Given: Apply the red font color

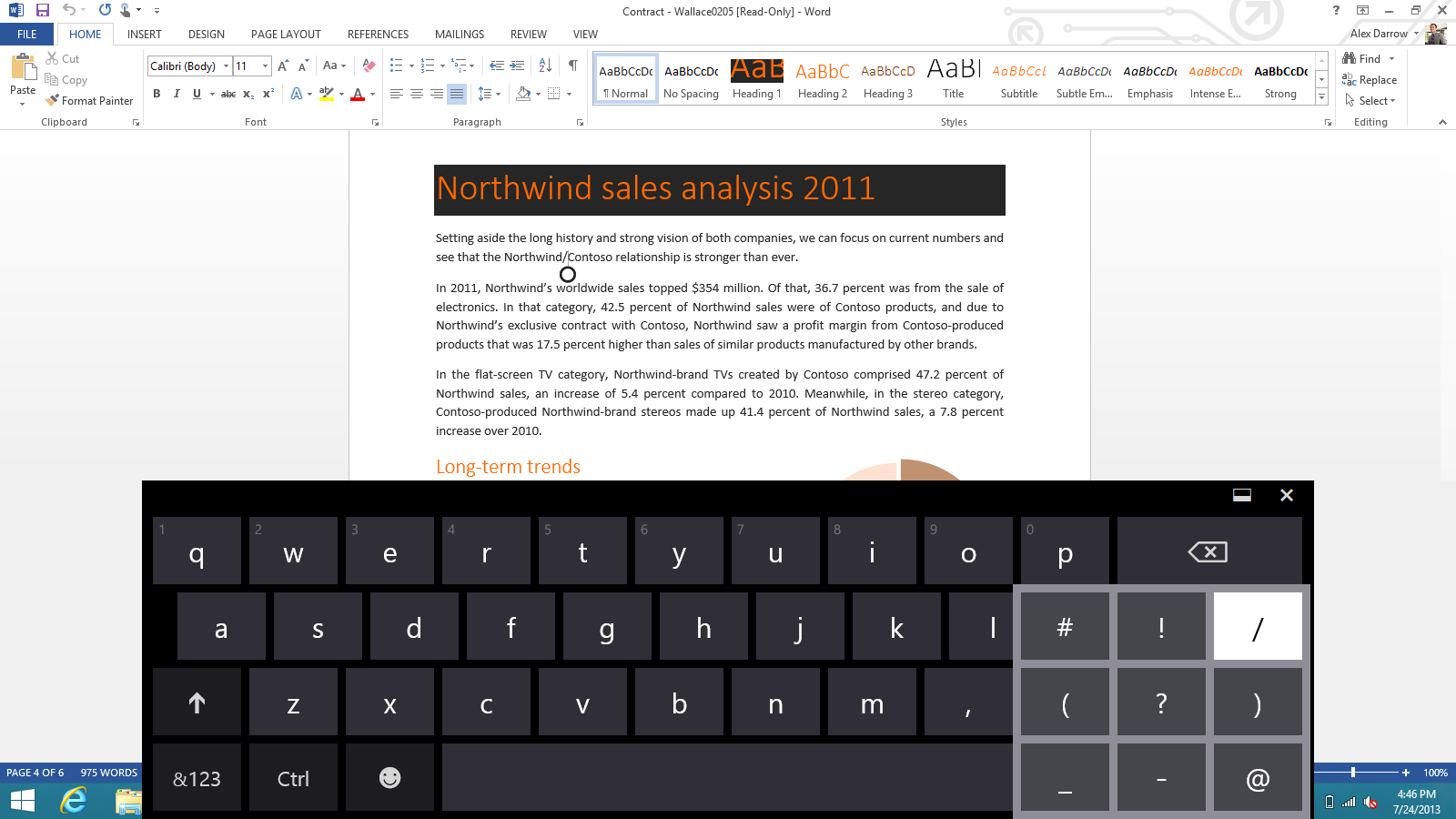Looking at the screenshot, I should (358, 94).
